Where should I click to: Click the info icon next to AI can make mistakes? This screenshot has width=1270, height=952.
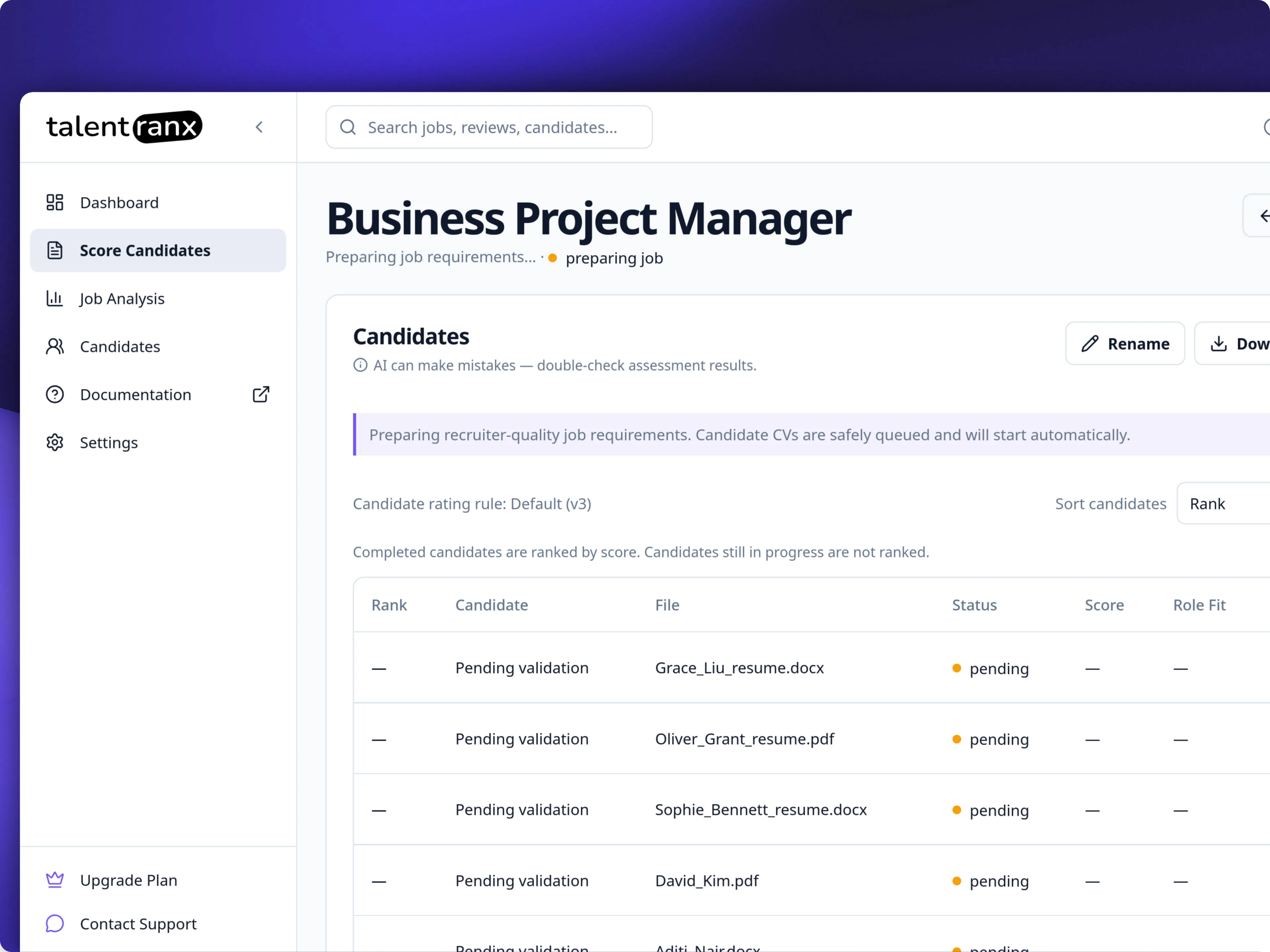click(360, 365)
